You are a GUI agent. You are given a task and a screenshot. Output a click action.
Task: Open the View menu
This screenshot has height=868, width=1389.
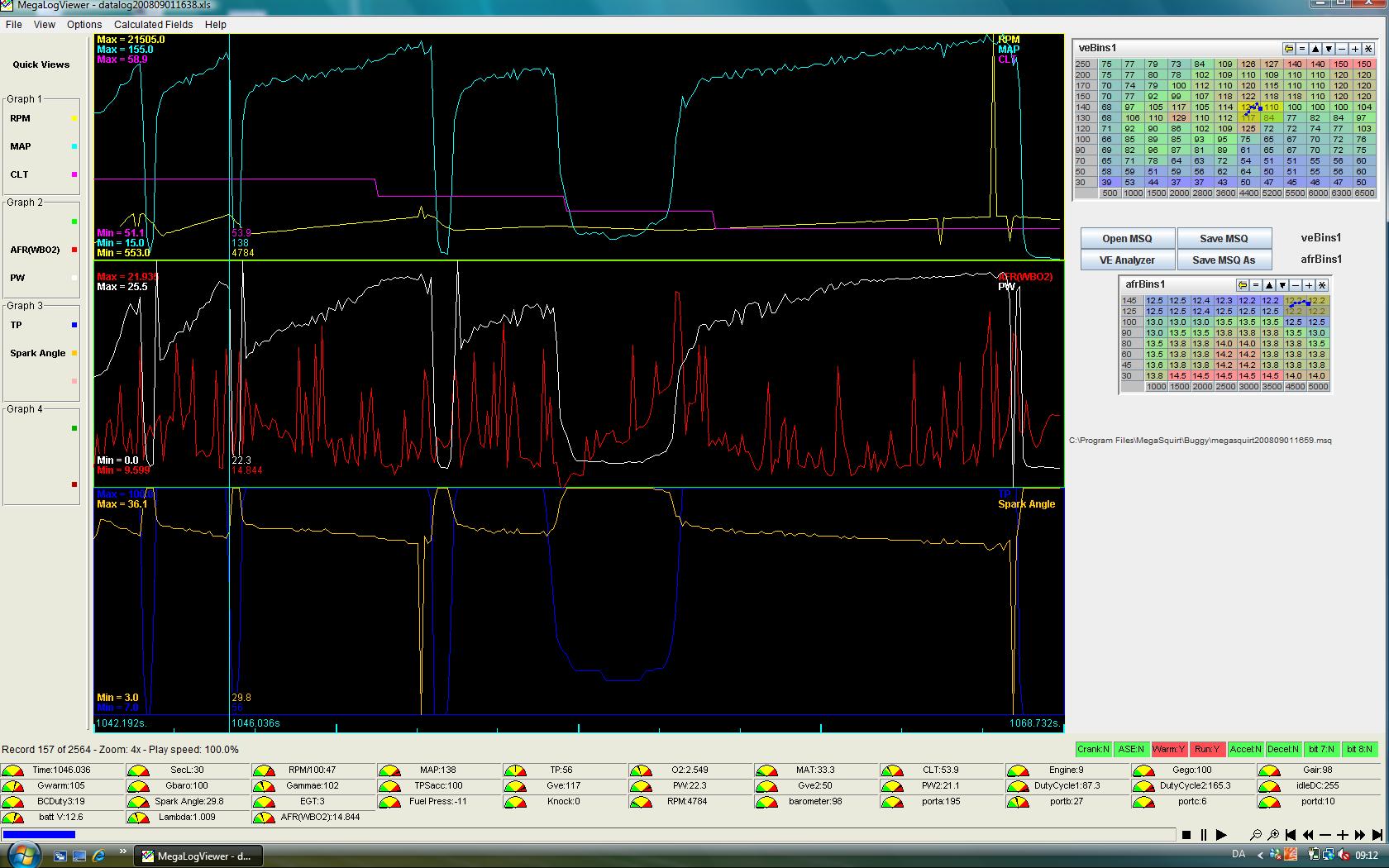tap(45, 24)
